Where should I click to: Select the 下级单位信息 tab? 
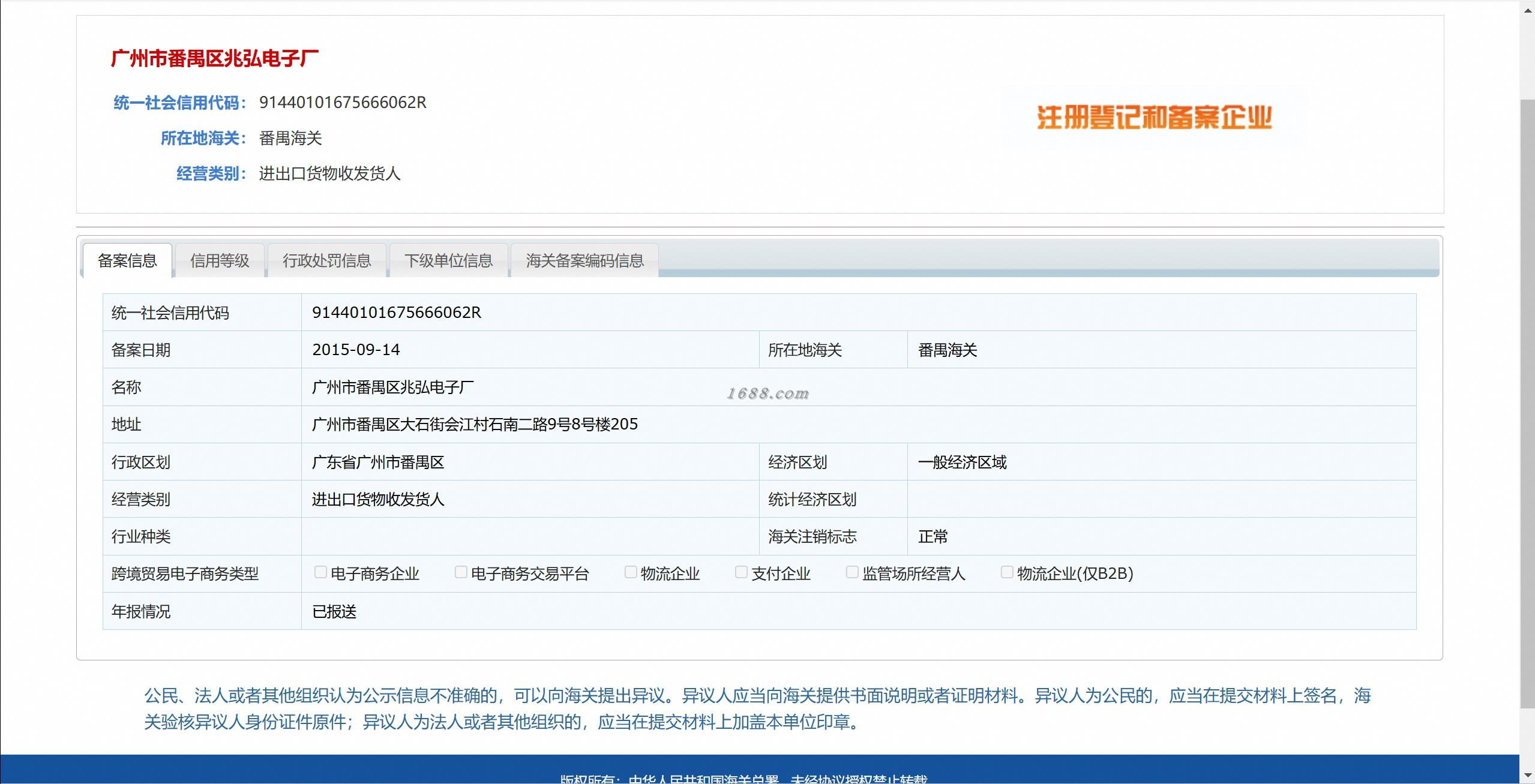[448, 260]
